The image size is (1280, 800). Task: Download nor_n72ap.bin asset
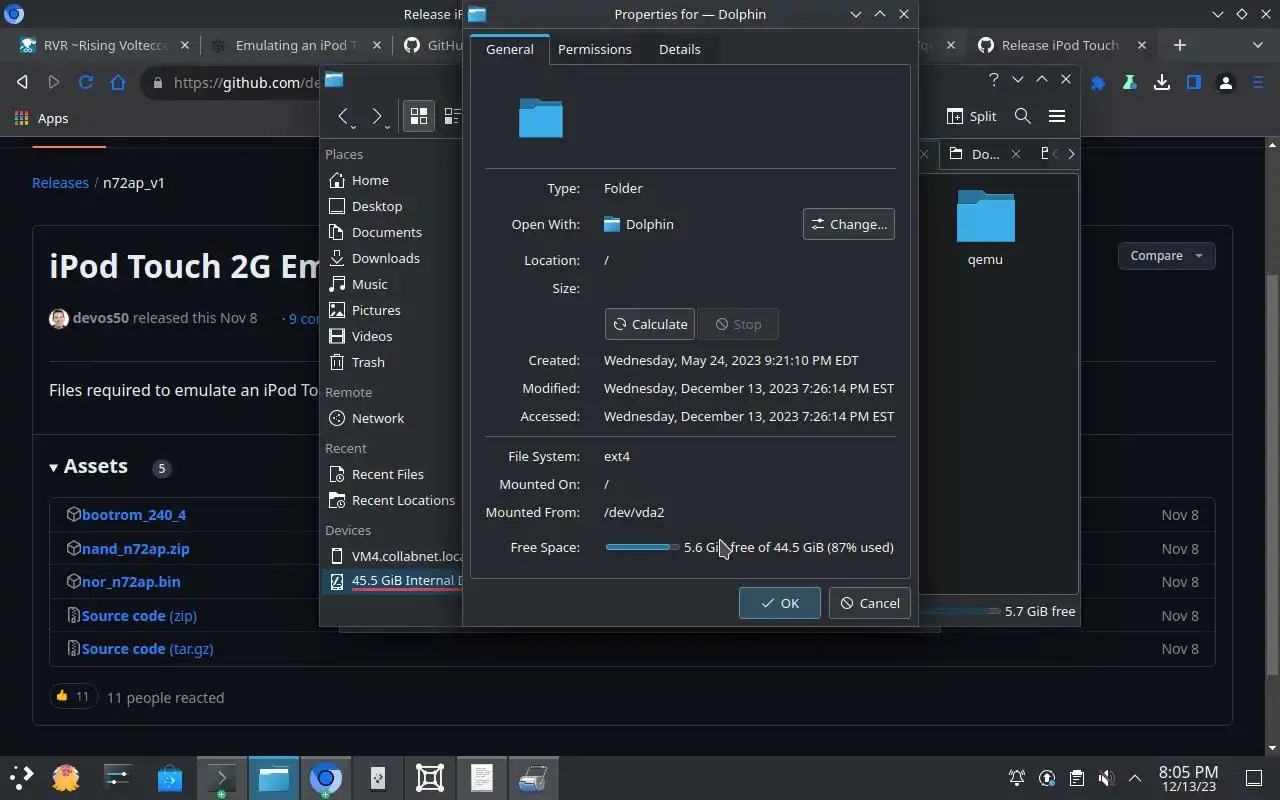point(131,581)
